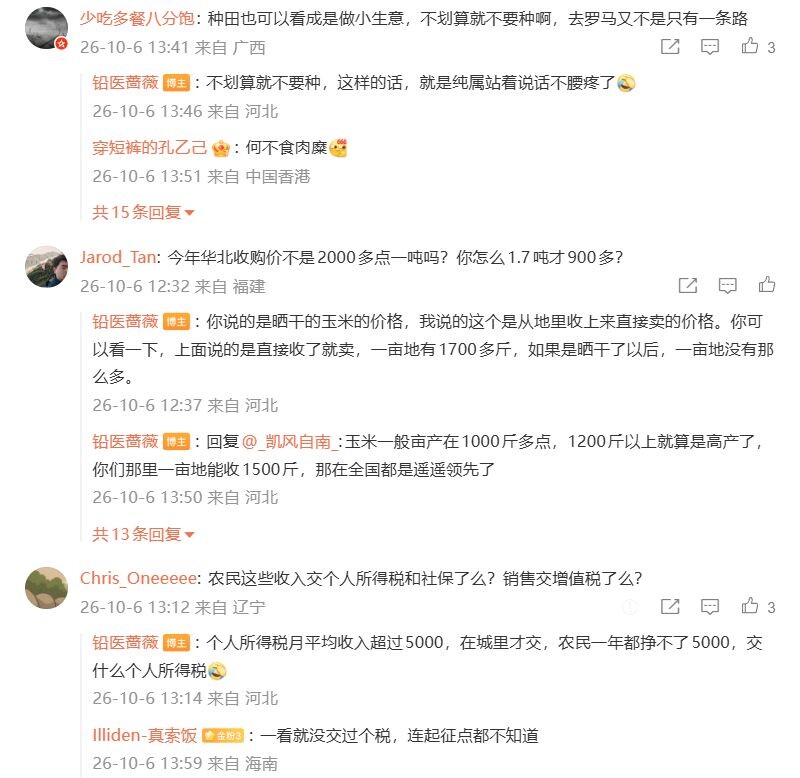800x778 pixels.
Task: Click the 金粉3 badge beside Illiden-真索饭
Action: pos(223,736)
